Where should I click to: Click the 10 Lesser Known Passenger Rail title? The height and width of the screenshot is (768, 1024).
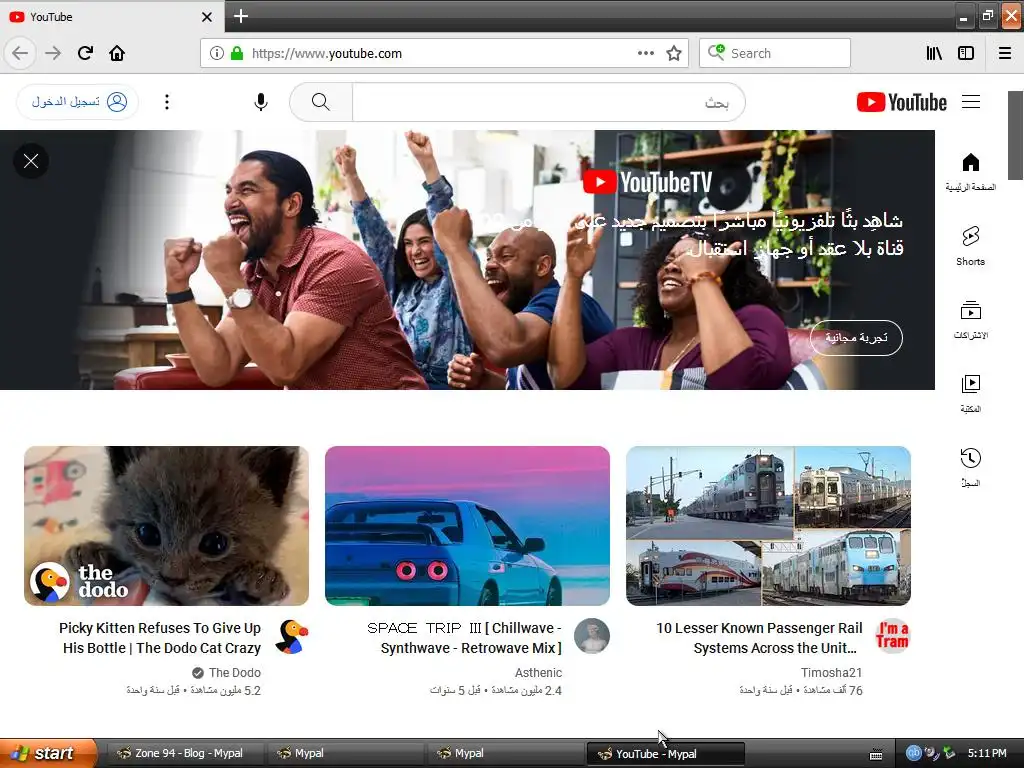(759, 638)
